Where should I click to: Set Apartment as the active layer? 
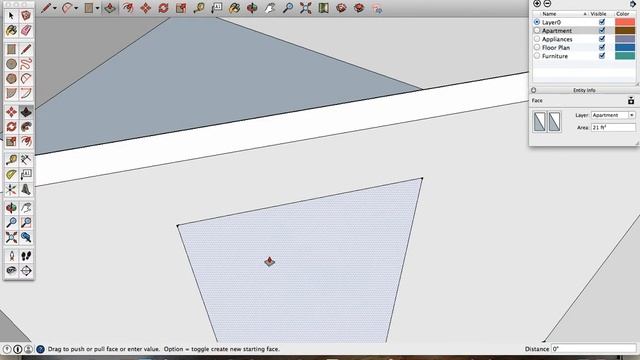tap(537, 31)
